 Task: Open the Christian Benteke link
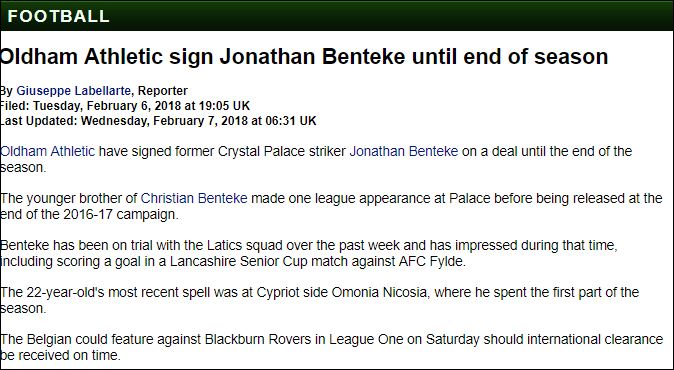click(194, 198)
